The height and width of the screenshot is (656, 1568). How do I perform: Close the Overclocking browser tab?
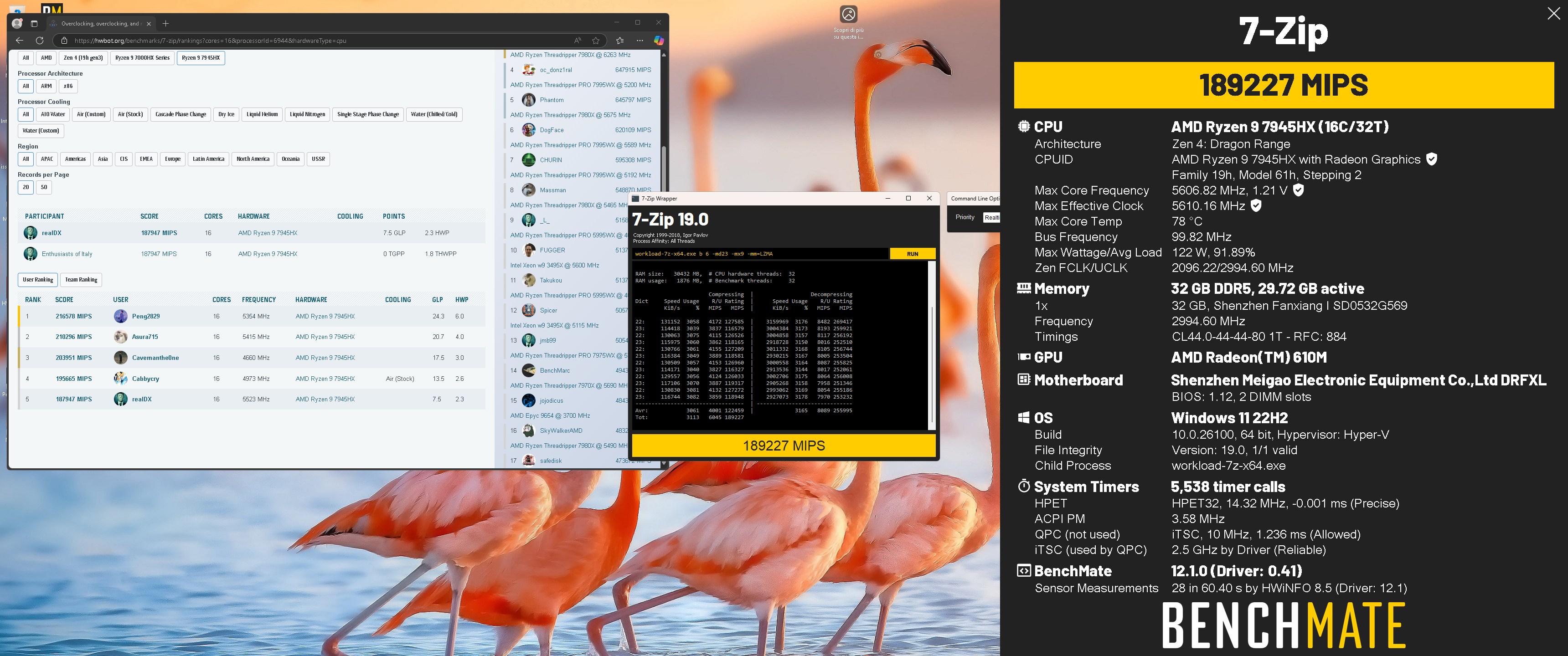point(148,23)
